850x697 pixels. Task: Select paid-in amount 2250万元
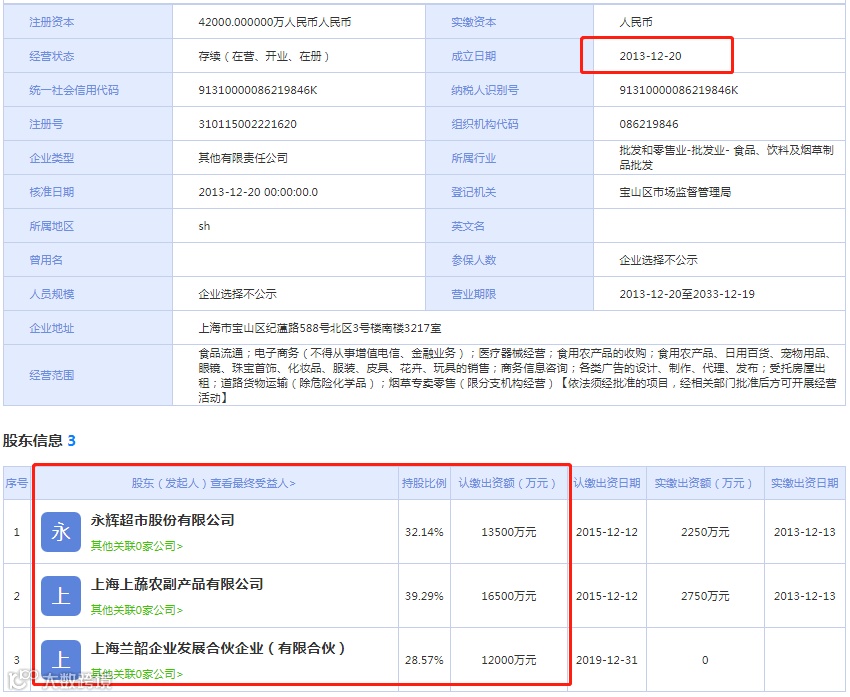705,532
